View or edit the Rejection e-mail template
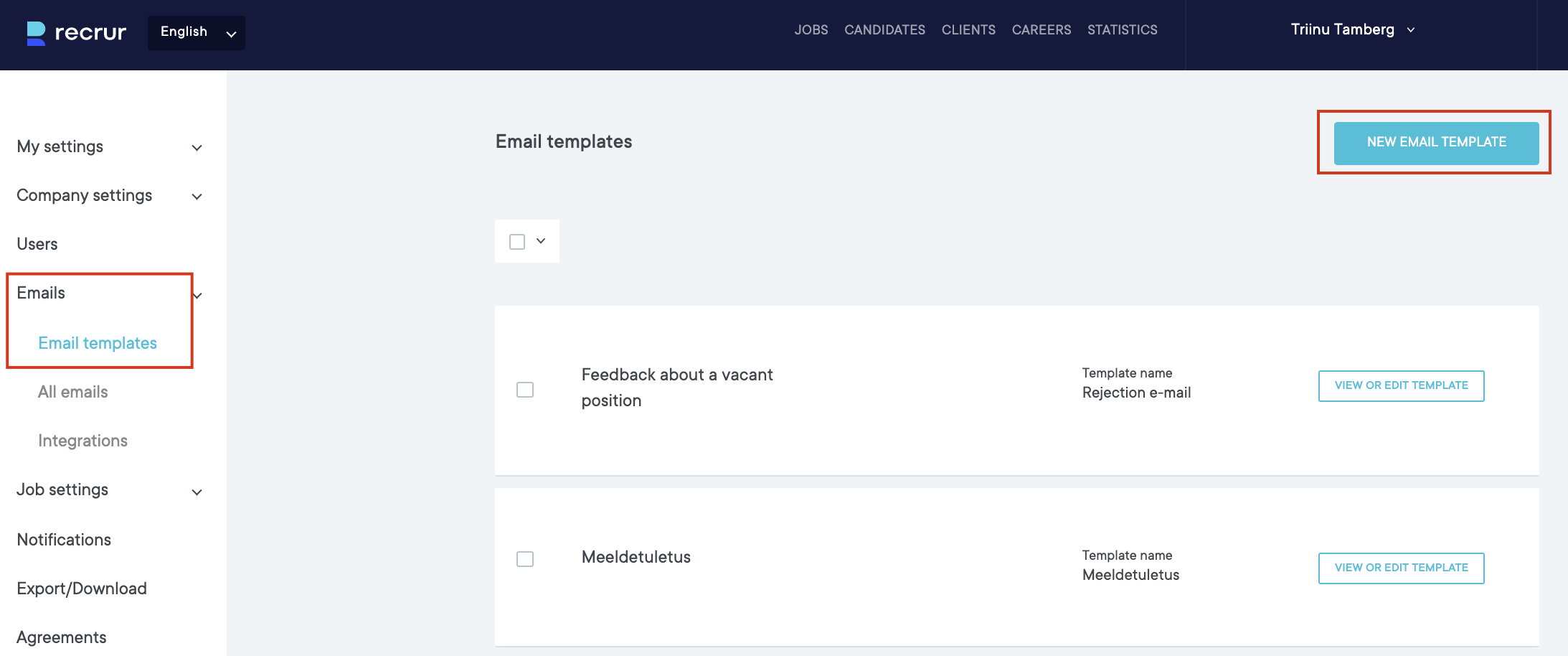The image size is (1568, 656). click(1401, 386)
